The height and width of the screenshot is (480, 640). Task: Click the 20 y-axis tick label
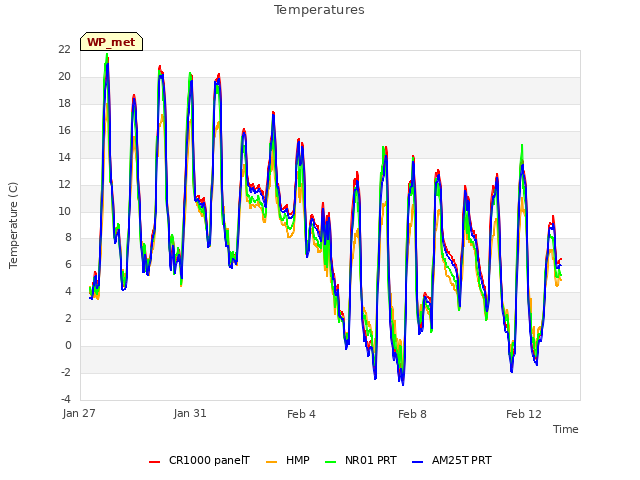(x=64, y=77)
